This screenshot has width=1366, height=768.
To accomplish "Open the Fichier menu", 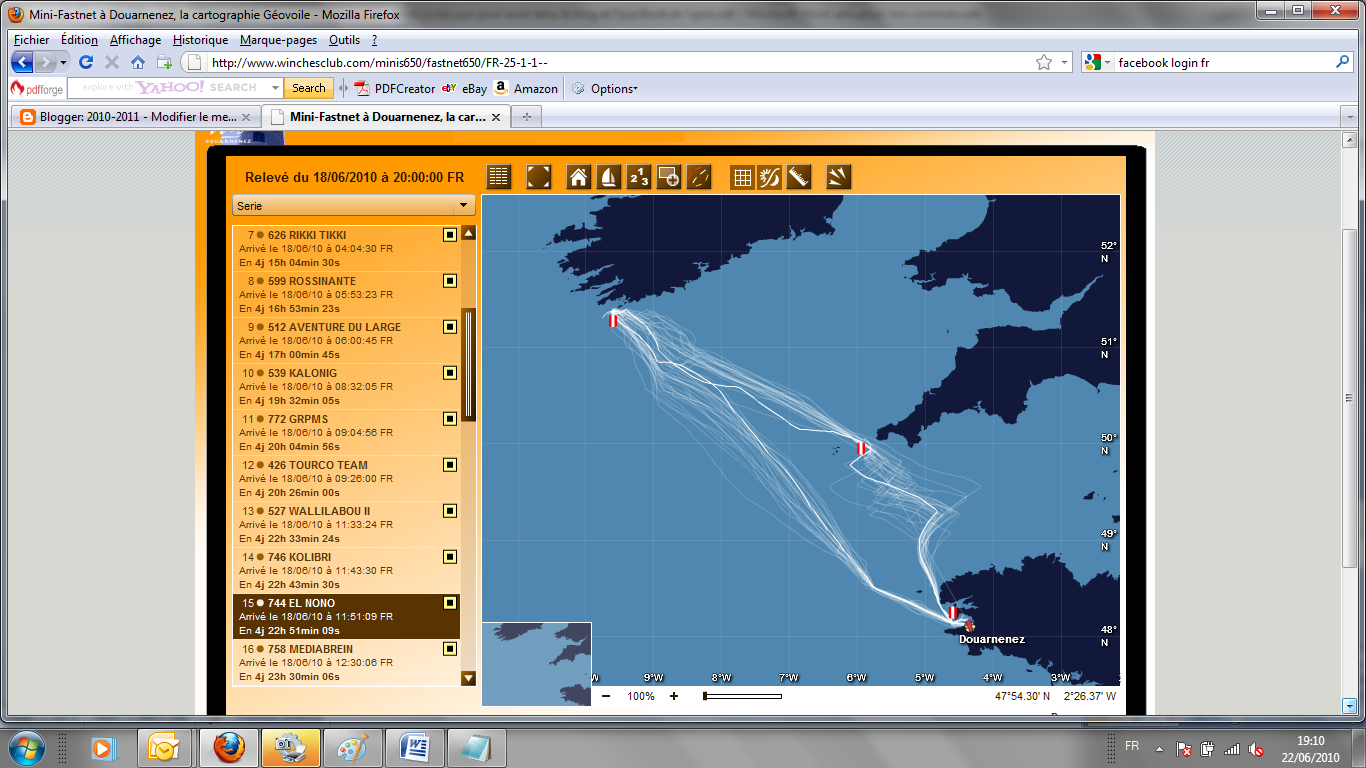I will (32, 40).
